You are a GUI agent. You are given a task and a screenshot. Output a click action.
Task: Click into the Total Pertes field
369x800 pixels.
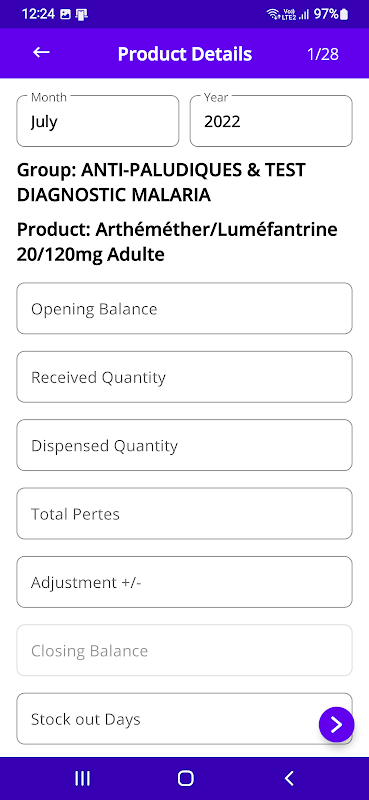(x=184, y=514)
